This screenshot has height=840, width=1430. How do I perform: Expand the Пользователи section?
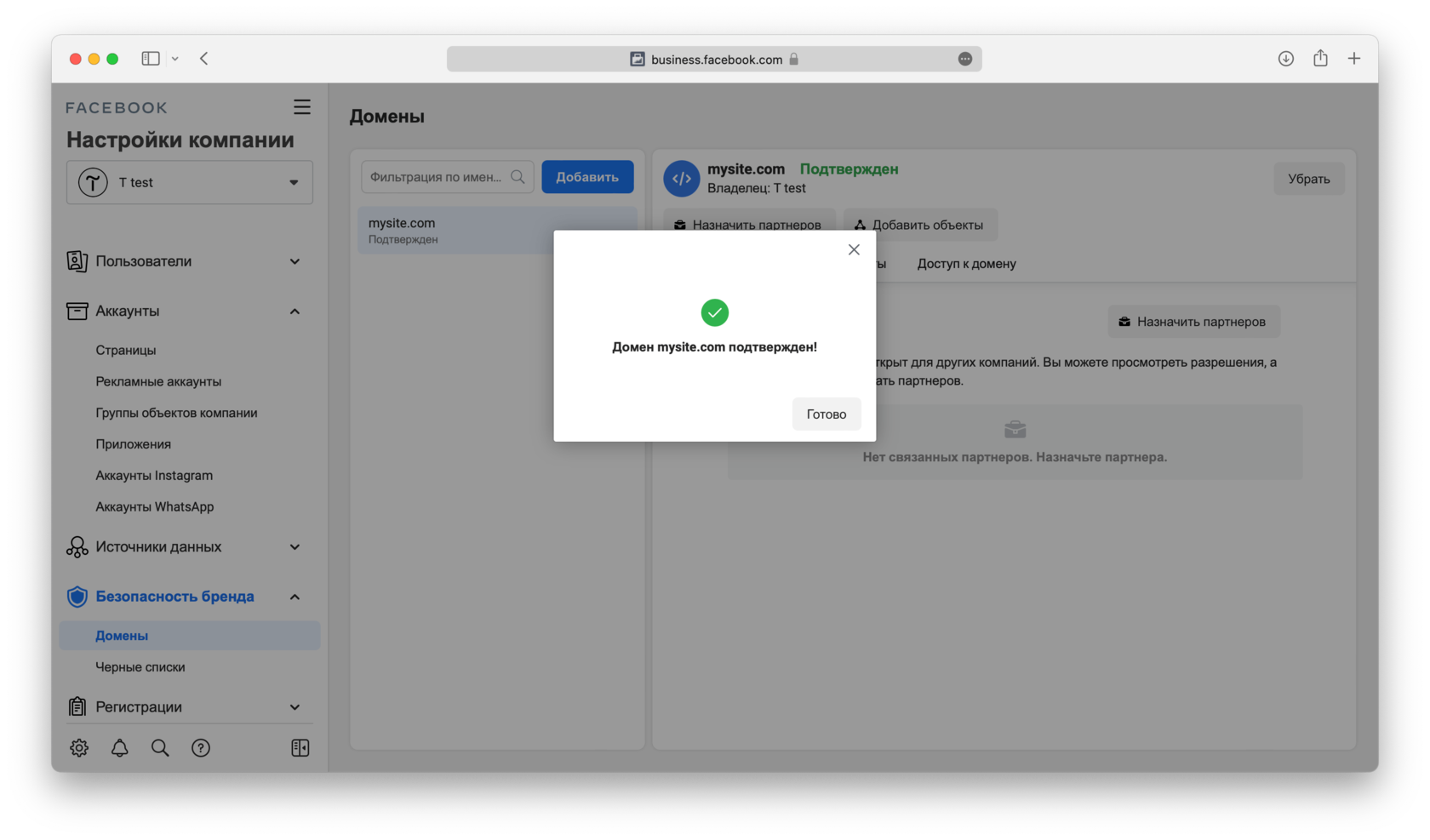[295, 261]
